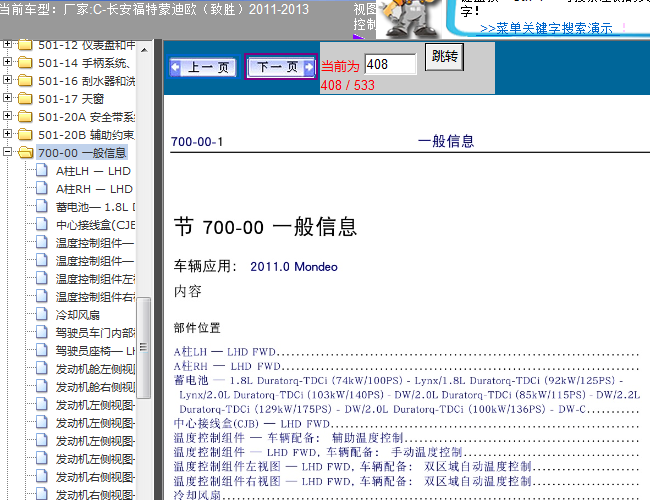Click page icon beside 冷却风扇

41,314
